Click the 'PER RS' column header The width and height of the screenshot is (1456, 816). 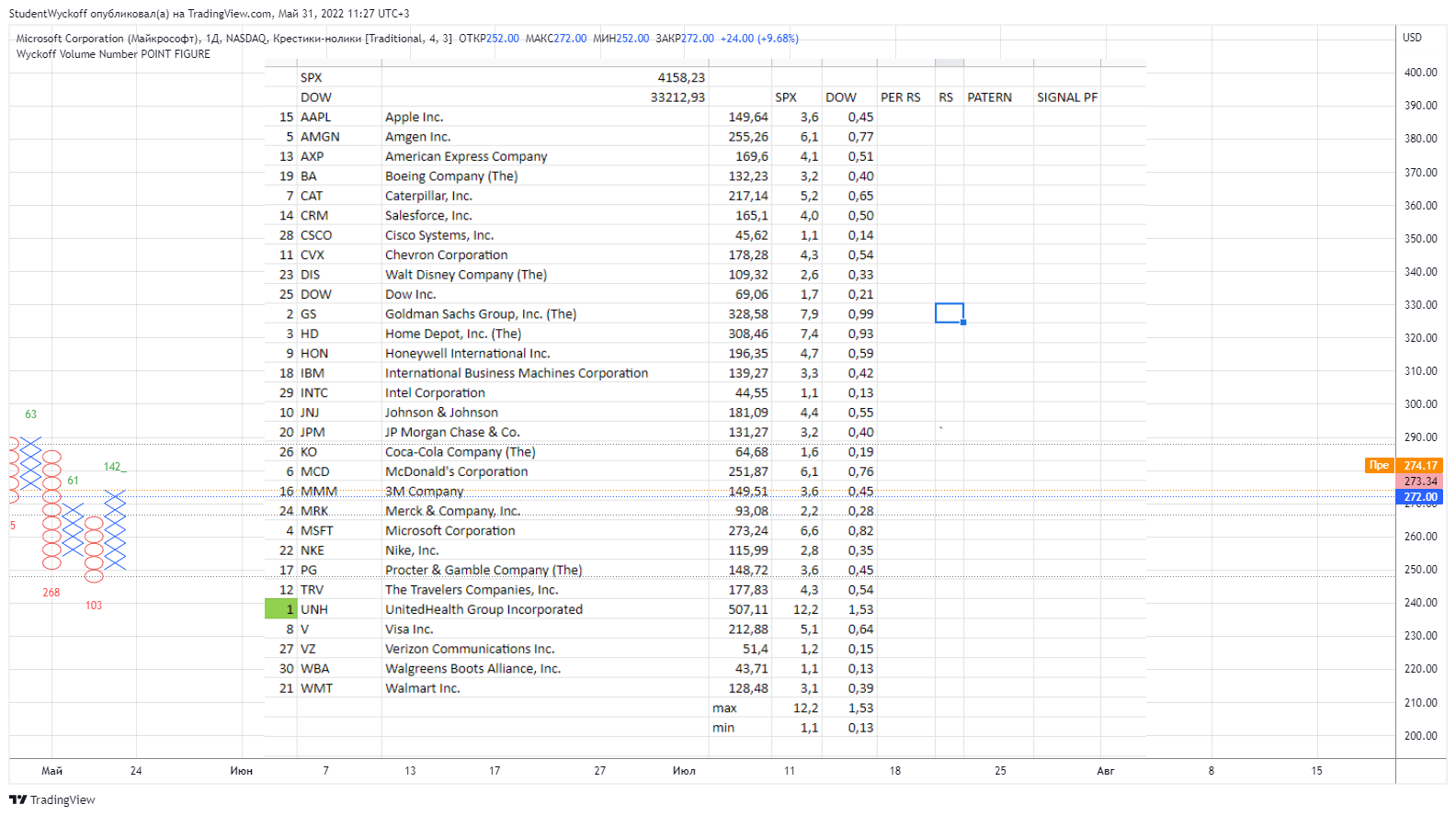[x=901, y=97]
